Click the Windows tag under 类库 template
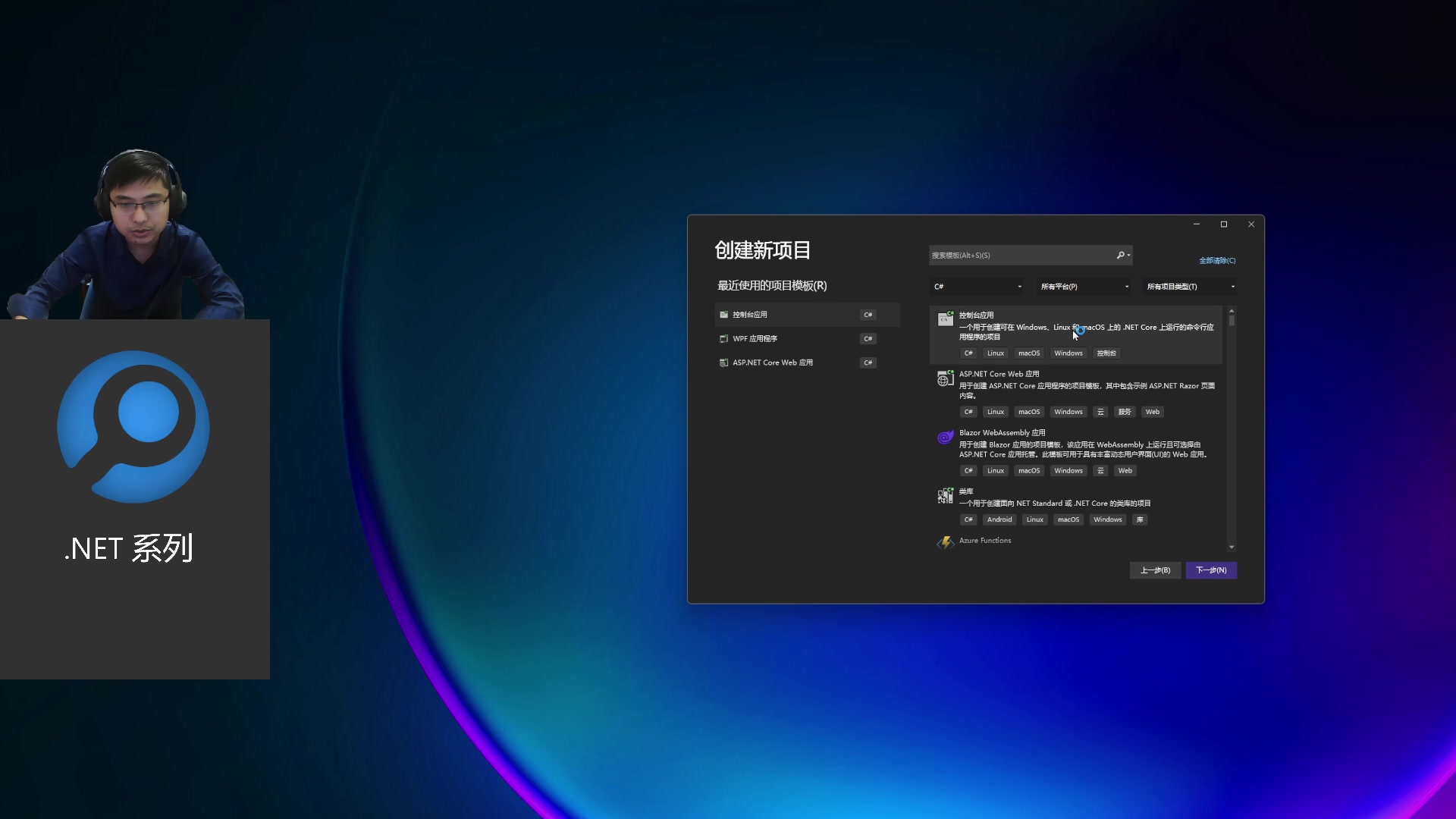1456x819 pixels. point(1108,519)
